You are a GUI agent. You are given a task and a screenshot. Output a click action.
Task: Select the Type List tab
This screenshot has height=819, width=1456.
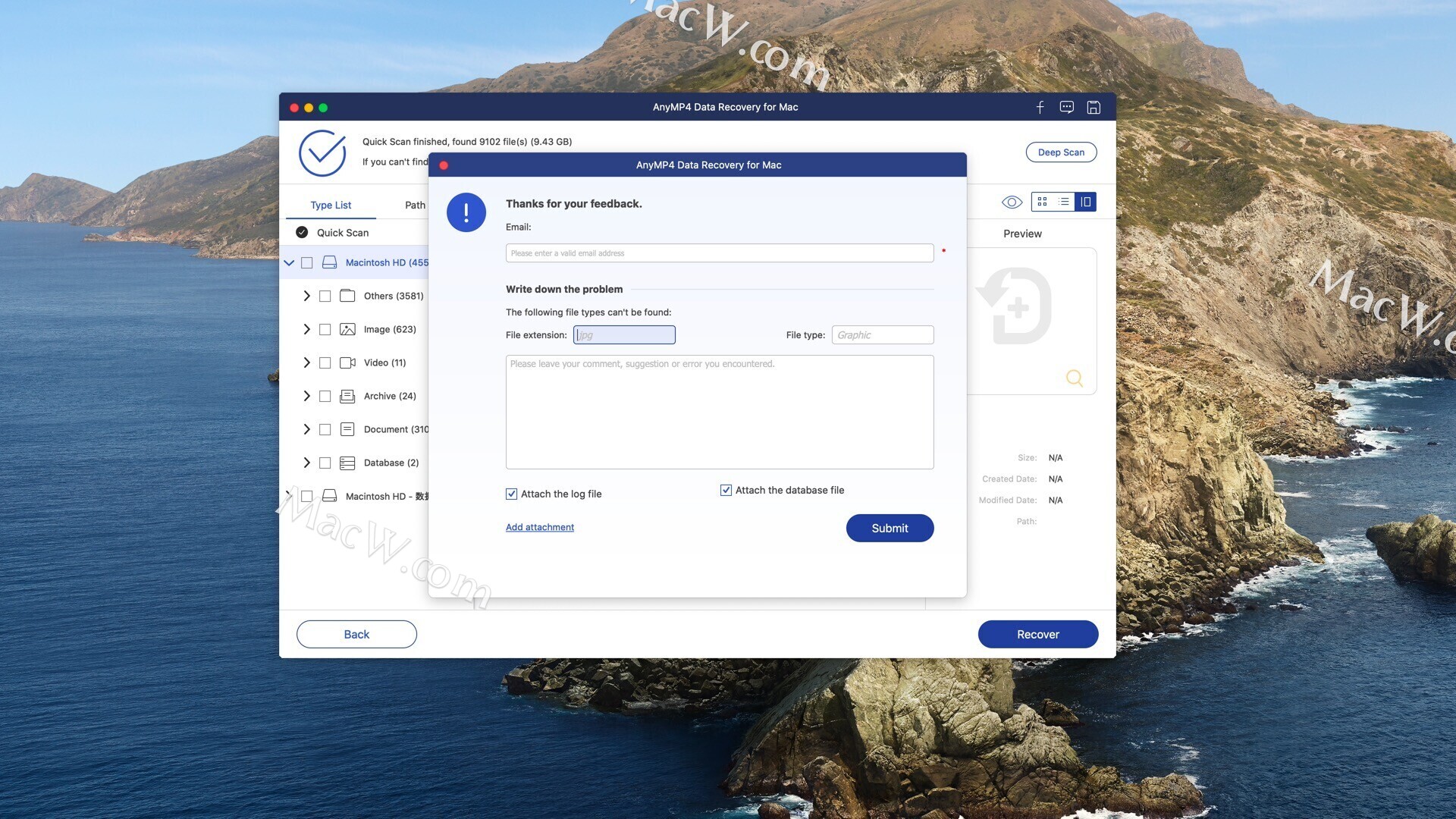click(331, 205)
